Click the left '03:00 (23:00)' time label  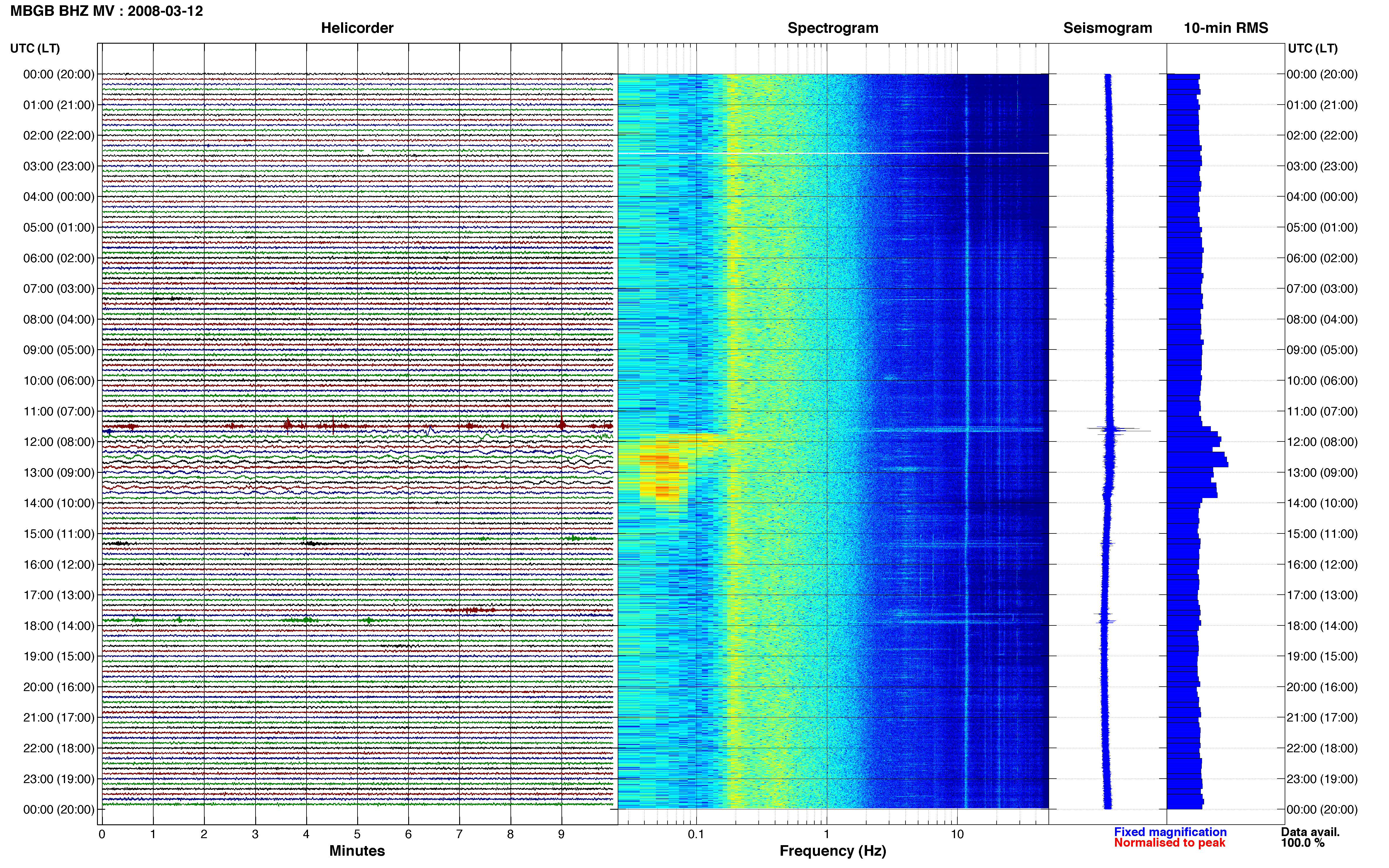[x=59, y=166]
